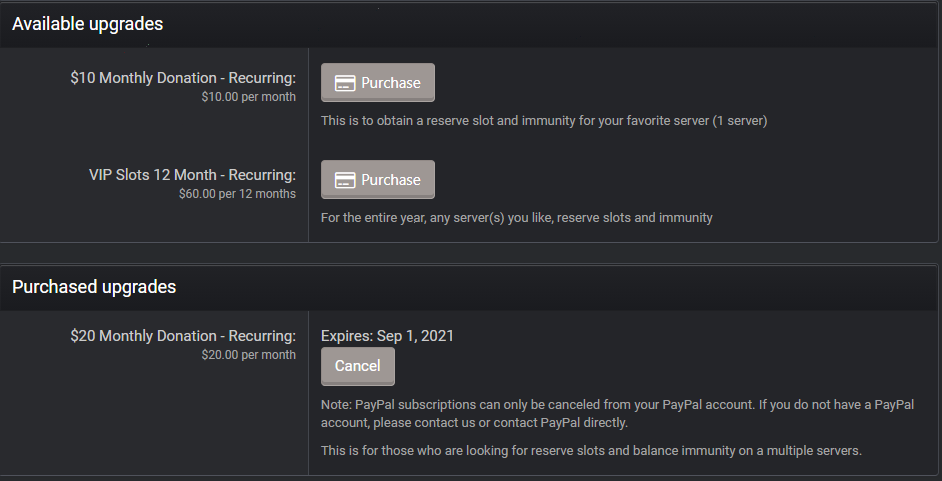
Task: Select the $10 Monthly Donation - Recurring label
Action: [x=183, y=78]
